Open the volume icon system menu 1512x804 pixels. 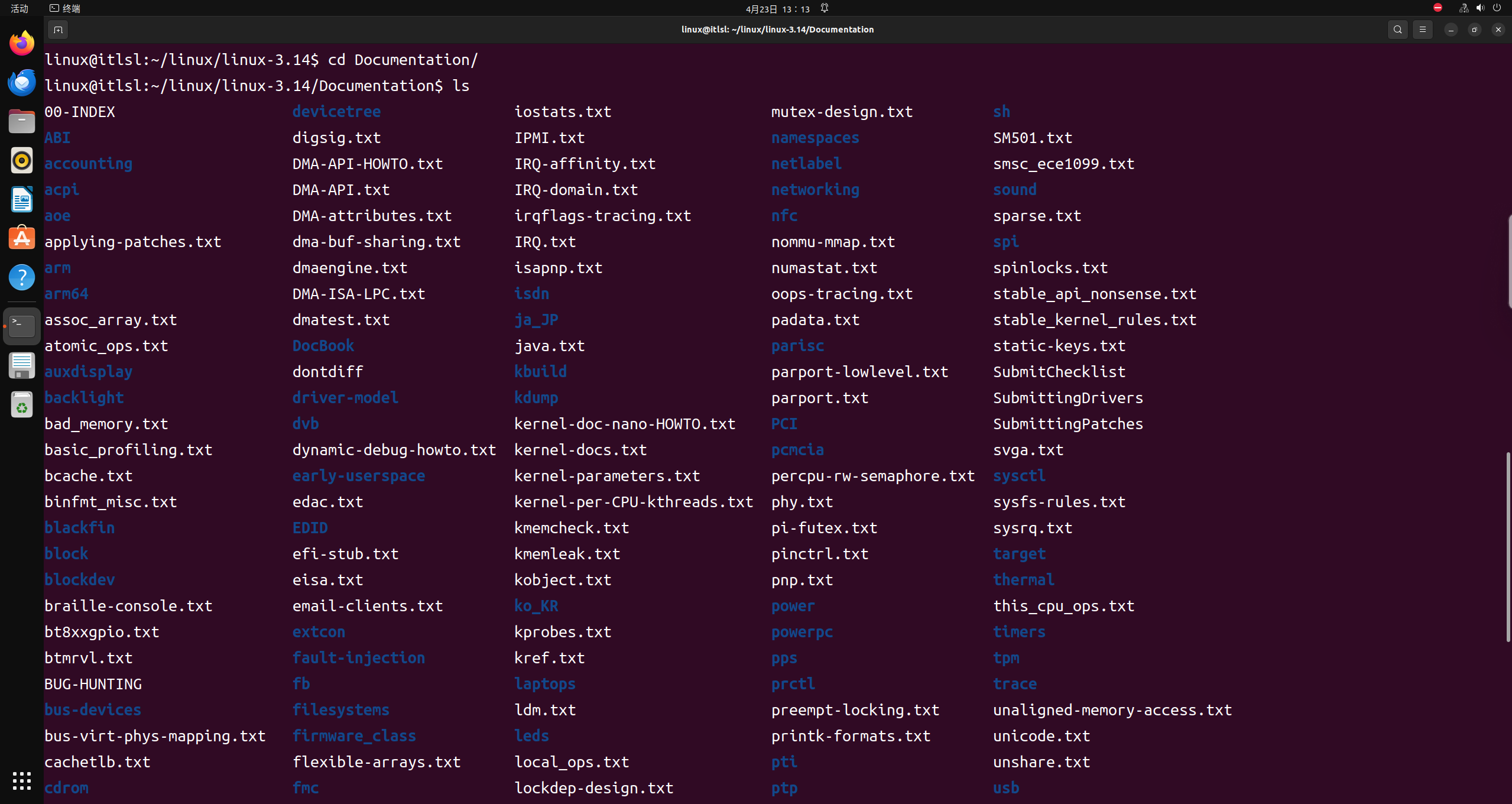[1480, 8]
